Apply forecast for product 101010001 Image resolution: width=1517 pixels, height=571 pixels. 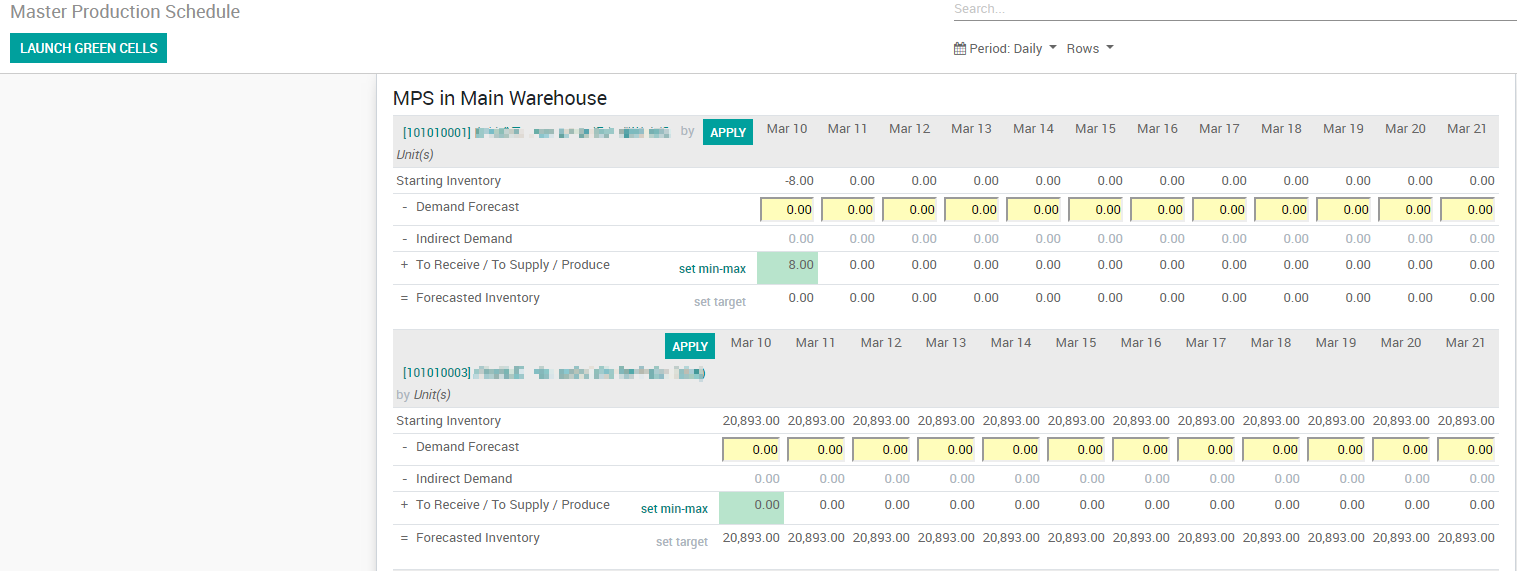coord(728,132)
